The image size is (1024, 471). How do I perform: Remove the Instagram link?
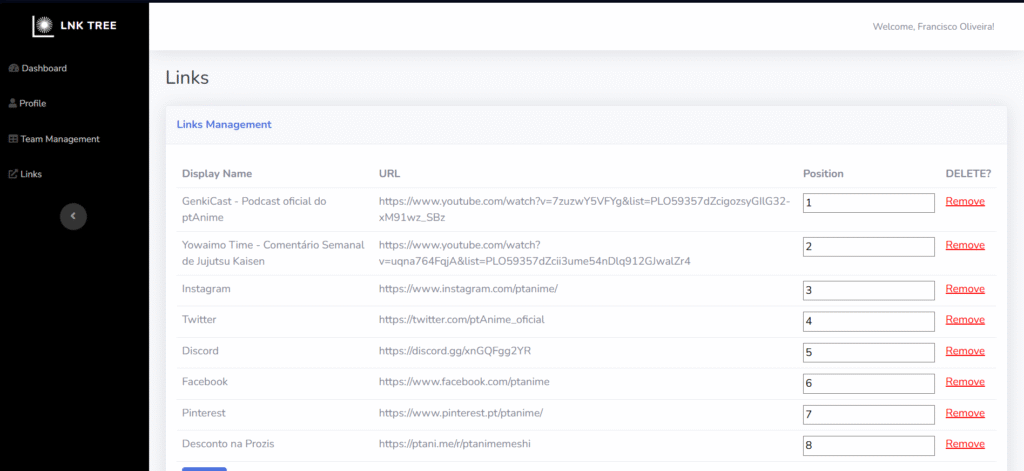click(965, 289)
